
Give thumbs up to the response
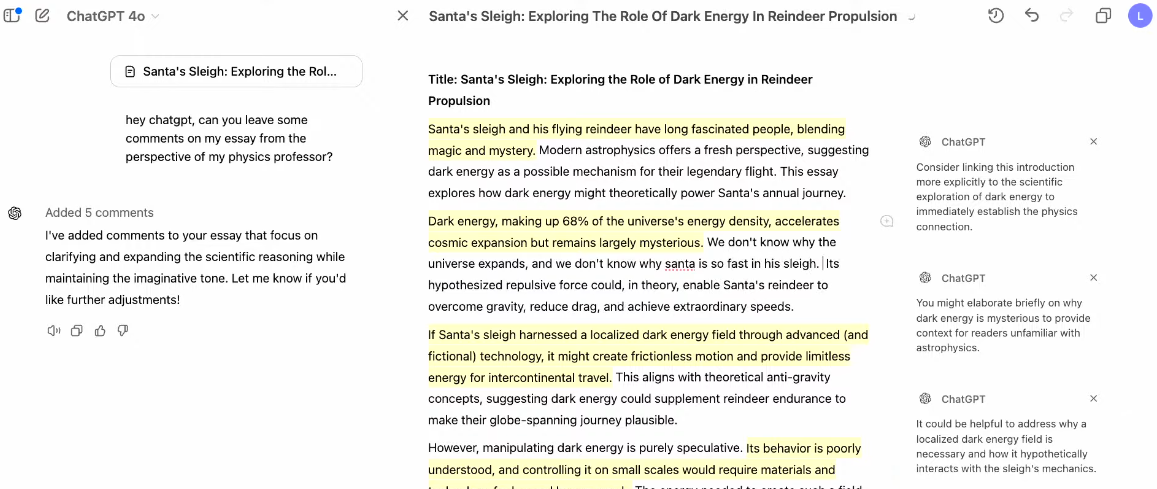(x=100, y=331)
